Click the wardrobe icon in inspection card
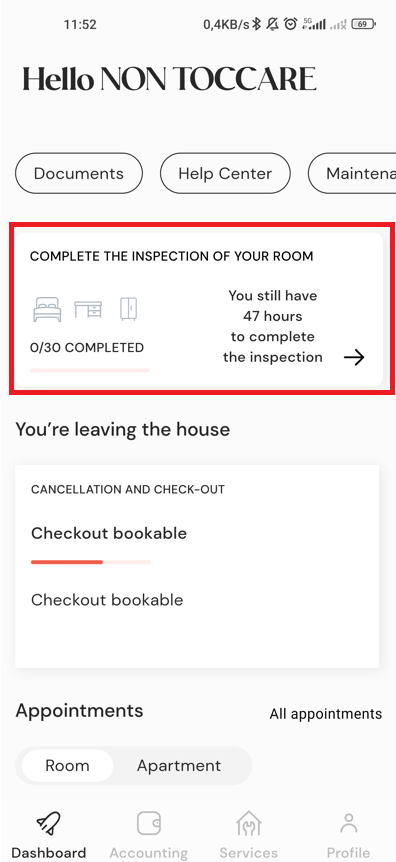The width and height of the screenshot is (396, 862). tap(129, 310)
